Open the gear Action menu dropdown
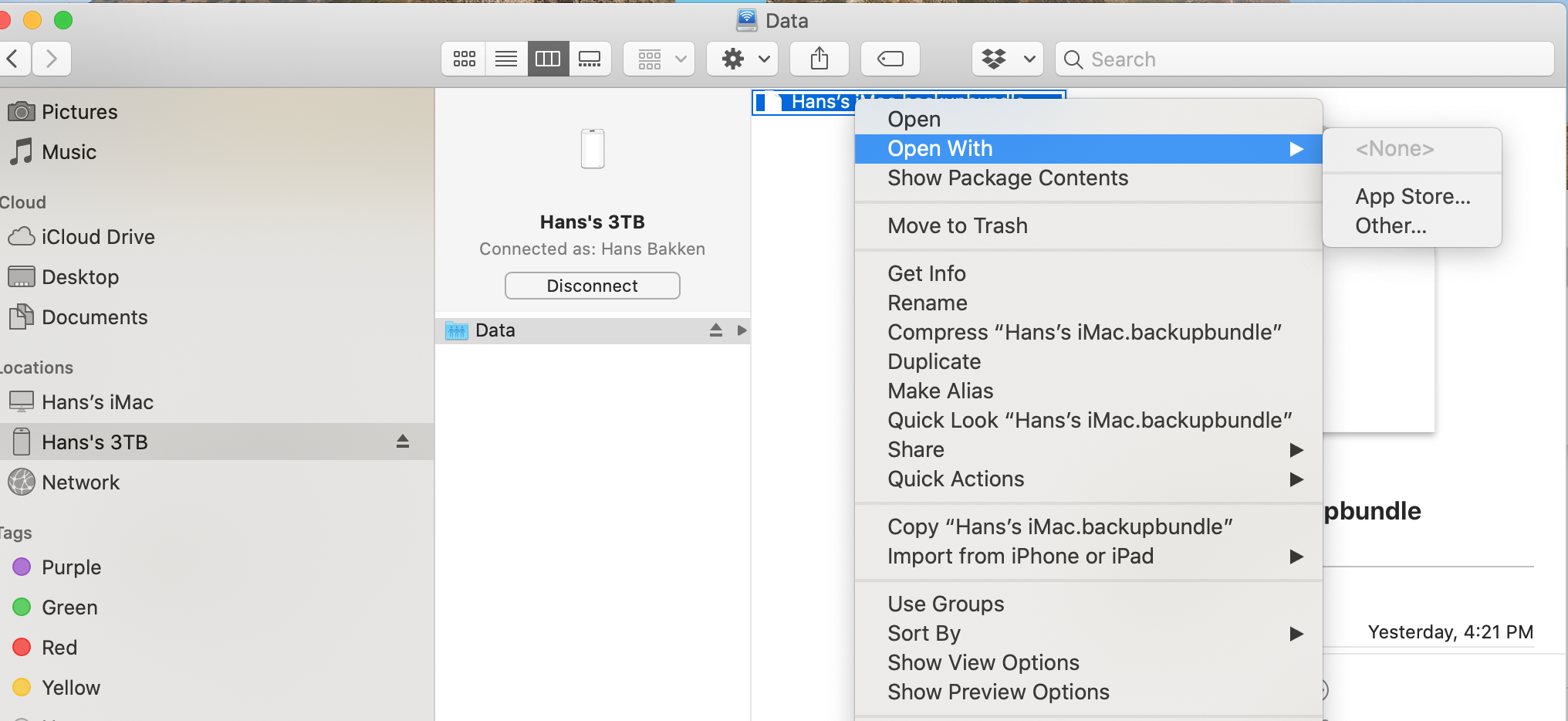This screenshot has height=721, width=1568. tap(742, 59)
